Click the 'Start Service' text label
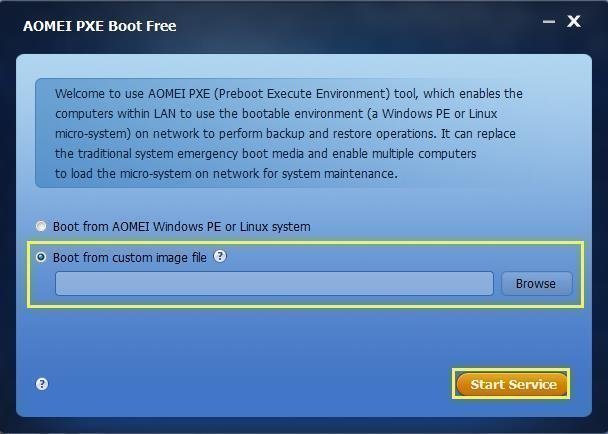Screen dimensions: 608x434 [514, 384]
